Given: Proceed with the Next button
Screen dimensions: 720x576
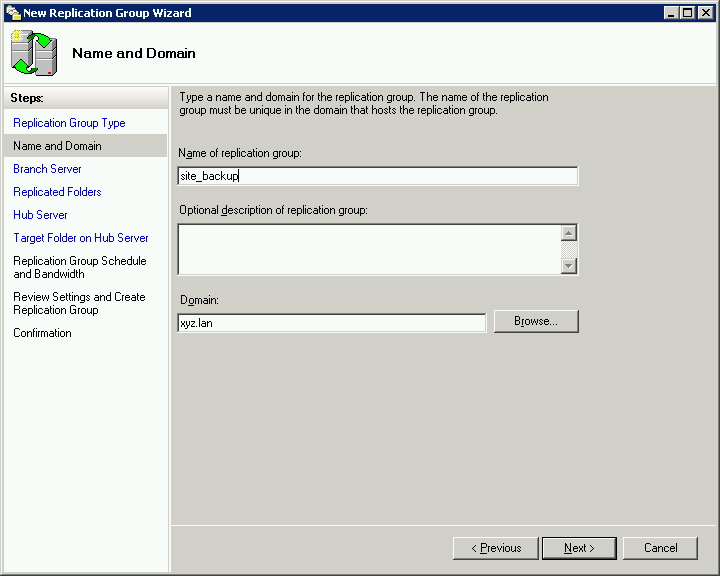Looking at the screenshot, I should tap(579, 548).
